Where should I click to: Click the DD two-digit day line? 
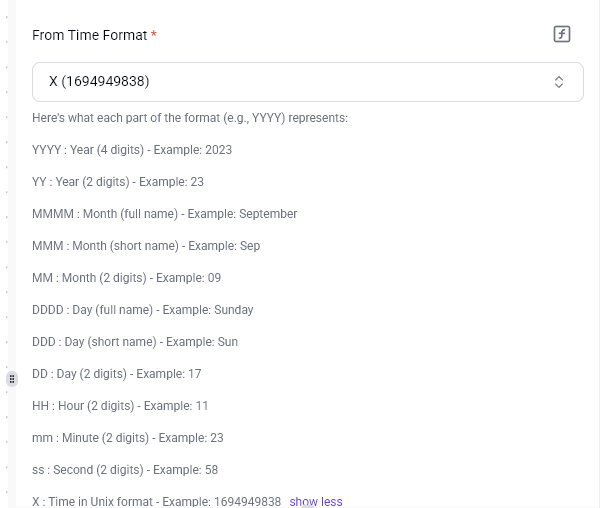(x=117, y=374)
